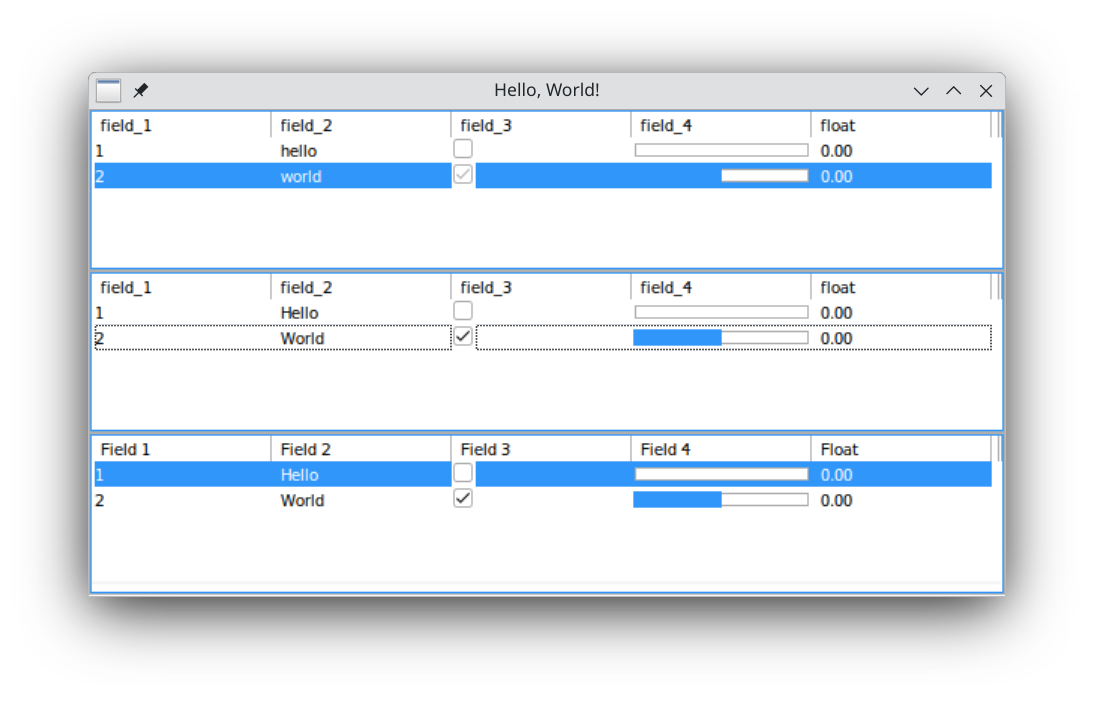Sort top table by field_1 header
The height and width of the screenshot is (701, 1094).
click(x=180, y=126)
